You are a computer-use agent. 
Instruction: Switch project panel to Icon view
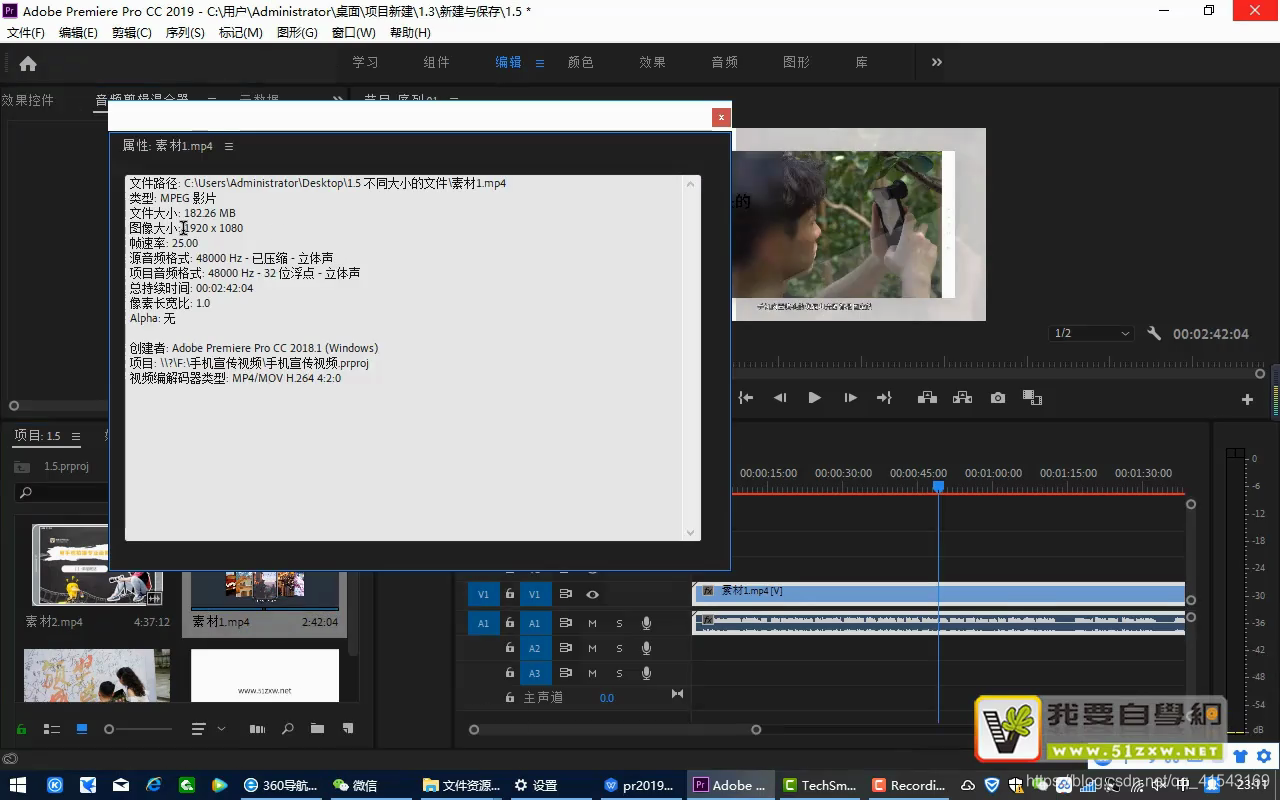click(82, 729)
